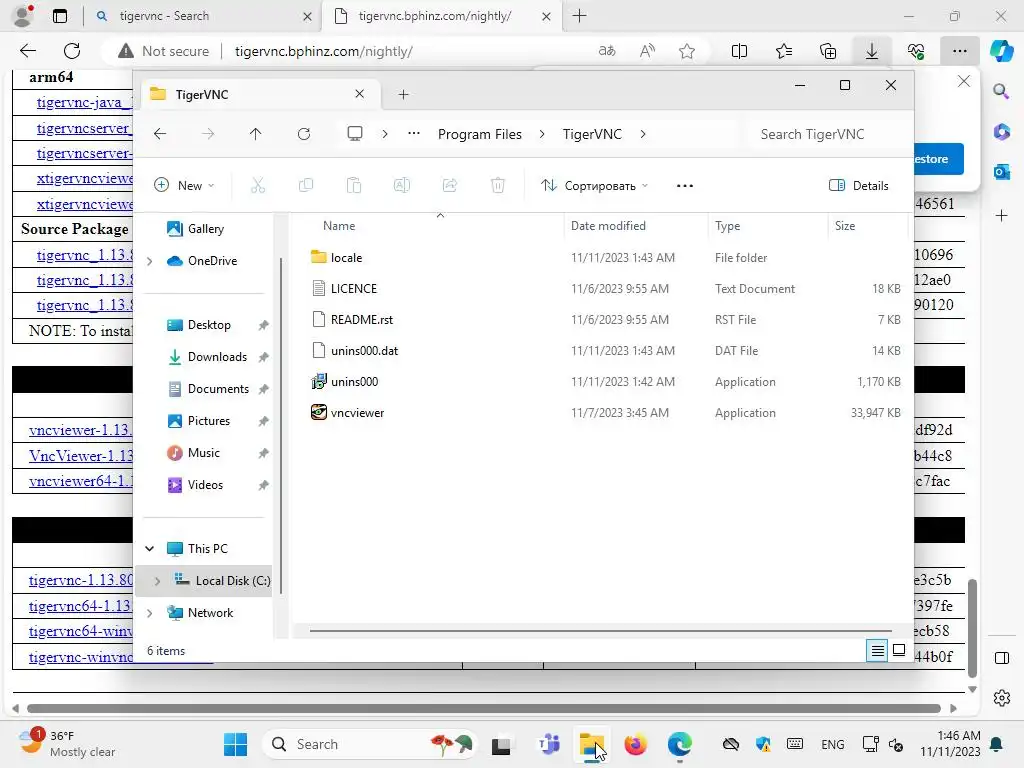Screen dimensions: 1024x768
Task: Click Browser essentials heart icon
Action: tap(916, 51)
